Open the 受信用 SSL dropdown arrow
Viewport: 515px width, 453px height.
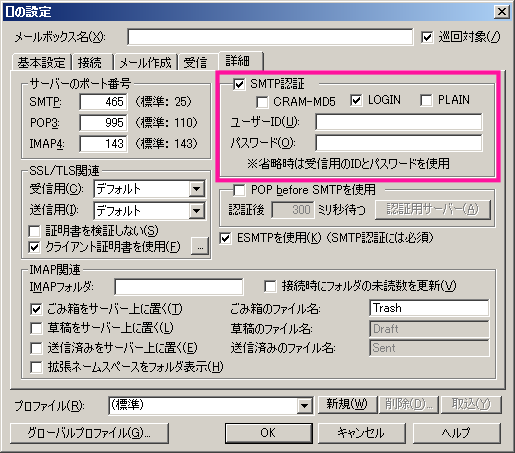(x=197, y=189)
